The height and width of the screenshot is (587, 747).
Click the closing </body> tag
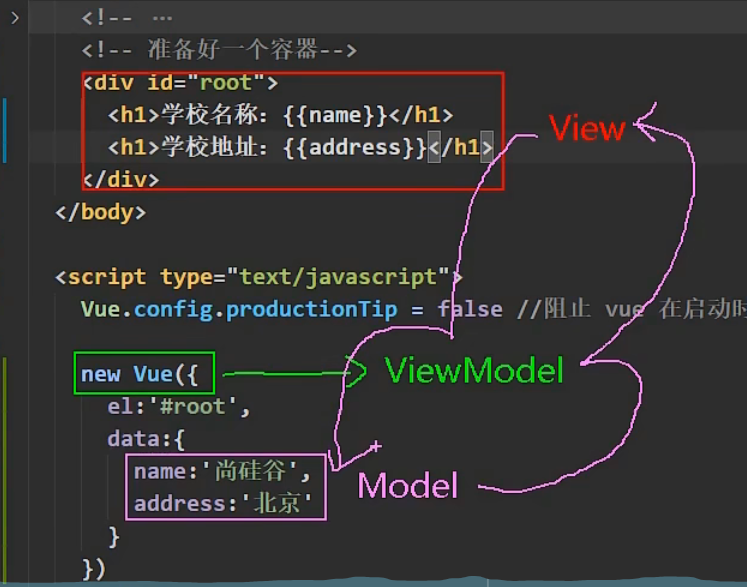pos(101,212)
